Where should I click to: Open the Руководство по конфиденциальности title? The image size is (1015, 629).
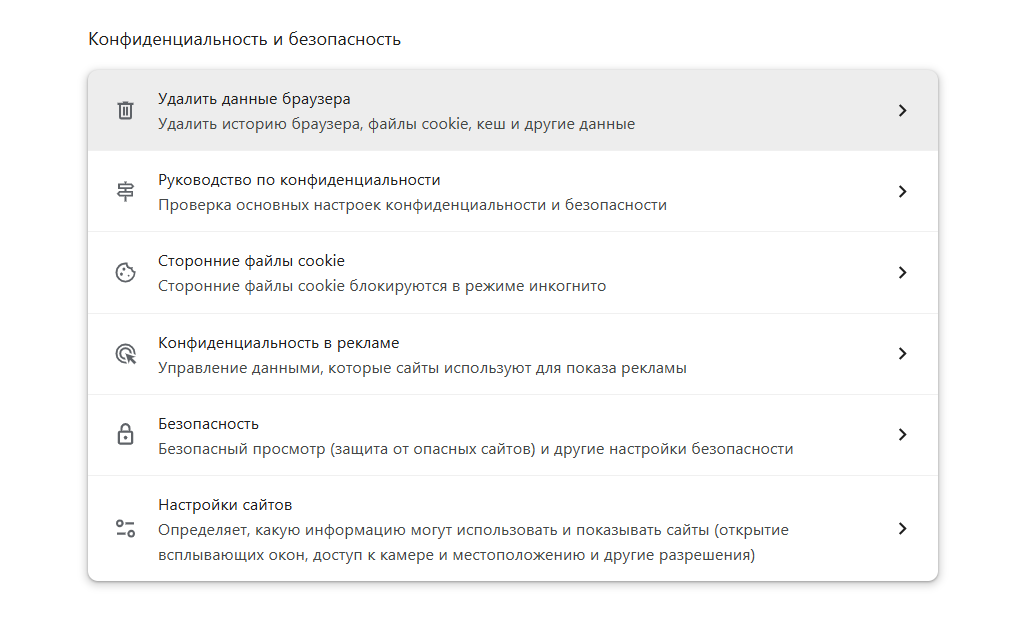coord(299,180)
